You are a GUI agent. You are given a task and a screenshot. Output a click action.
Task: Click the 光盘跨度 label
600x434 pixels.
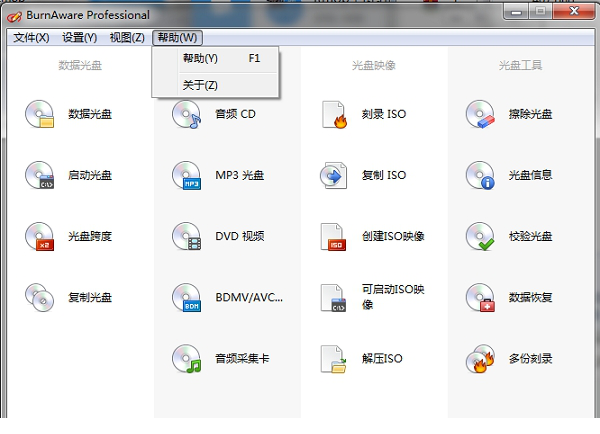(x=90, y=236)
